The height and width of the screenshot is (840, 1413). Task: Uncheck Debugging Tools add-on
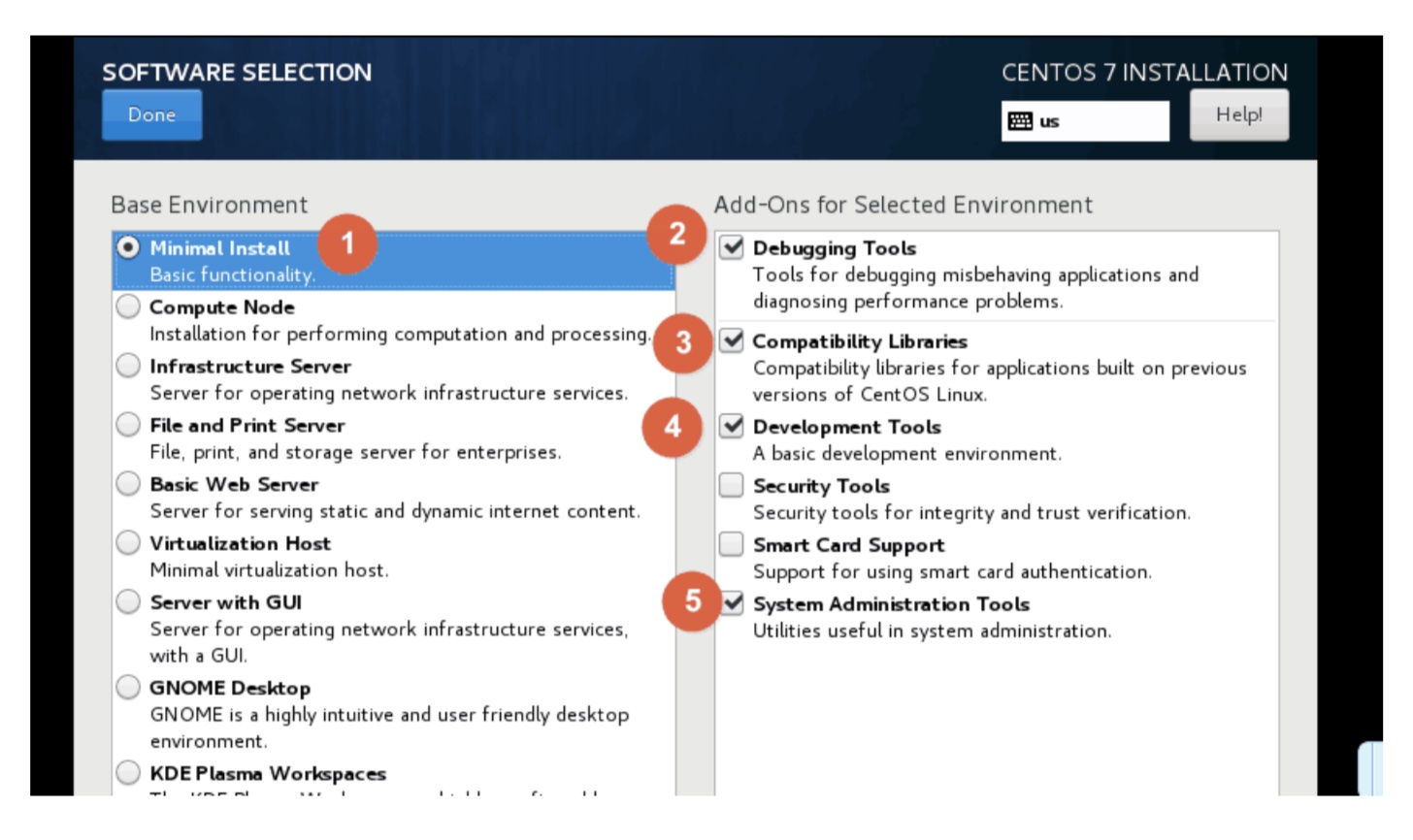tap(732, 248)
